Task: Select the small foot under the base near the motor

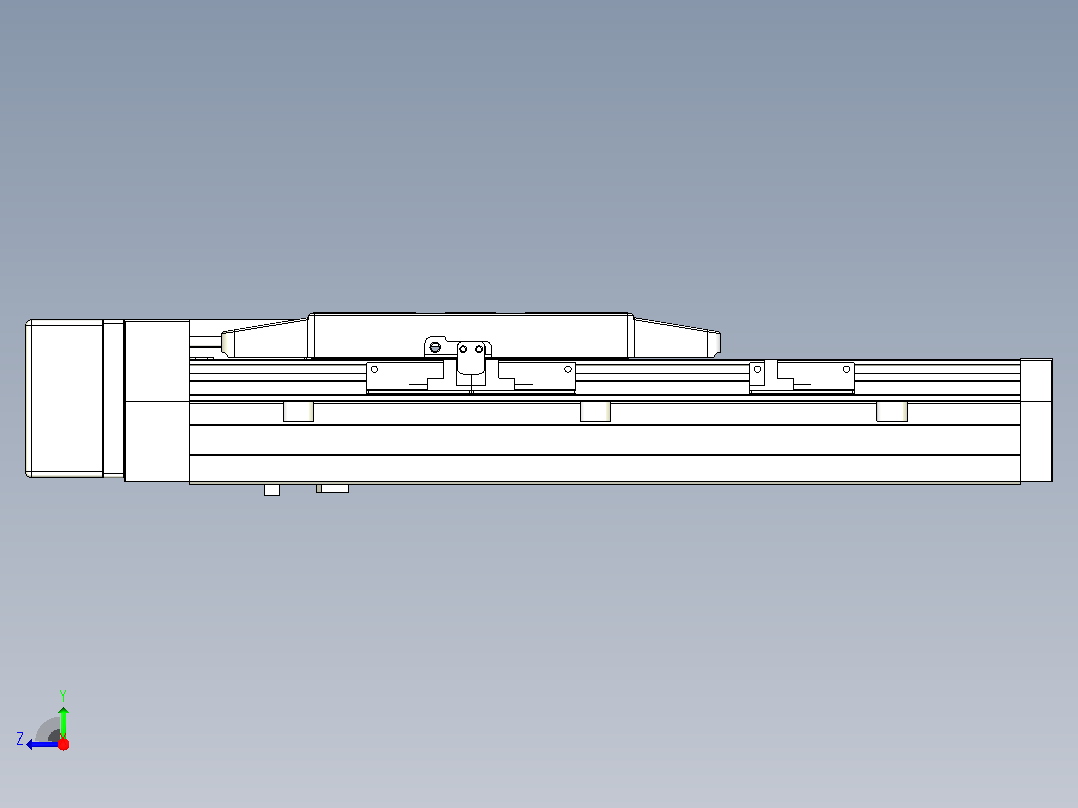Action: click(272, 490)
